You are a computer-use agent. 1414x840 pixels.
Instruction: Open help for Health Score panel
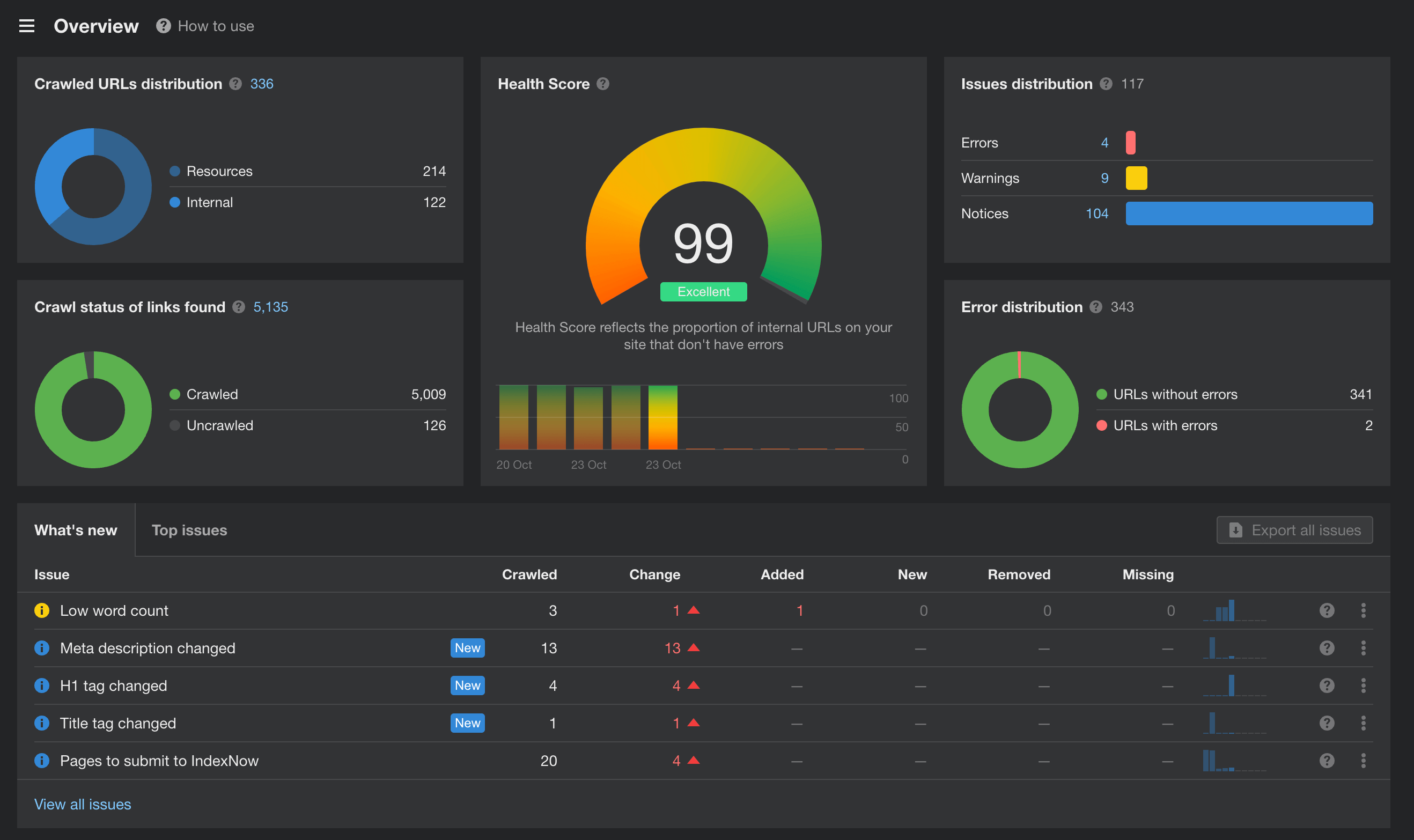(603, 84)
